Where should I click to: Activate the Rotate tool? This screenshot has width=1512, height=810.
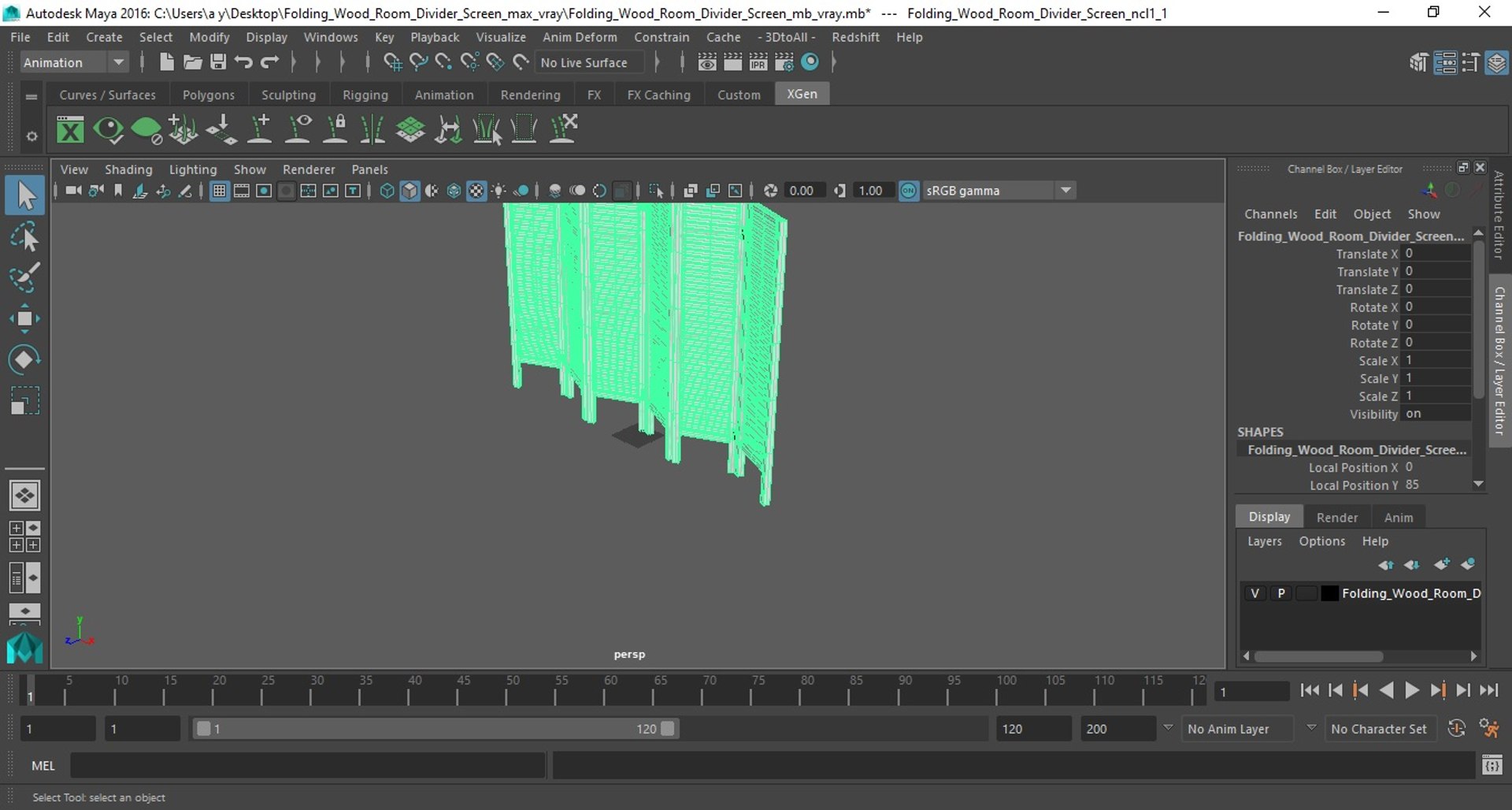pyautogui.click(x=24, y=359)
